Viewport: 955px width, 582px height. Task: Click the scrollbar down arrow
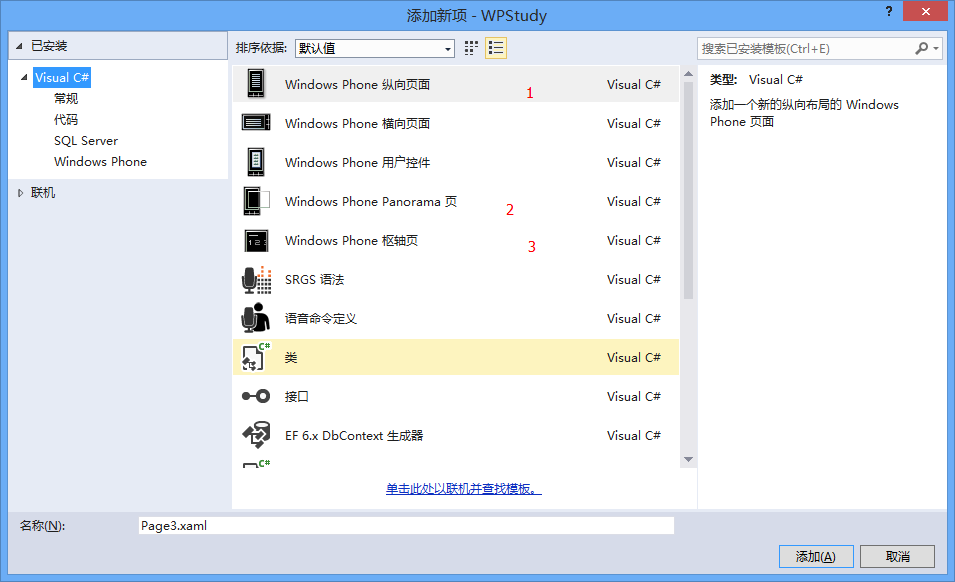point(688,460)
